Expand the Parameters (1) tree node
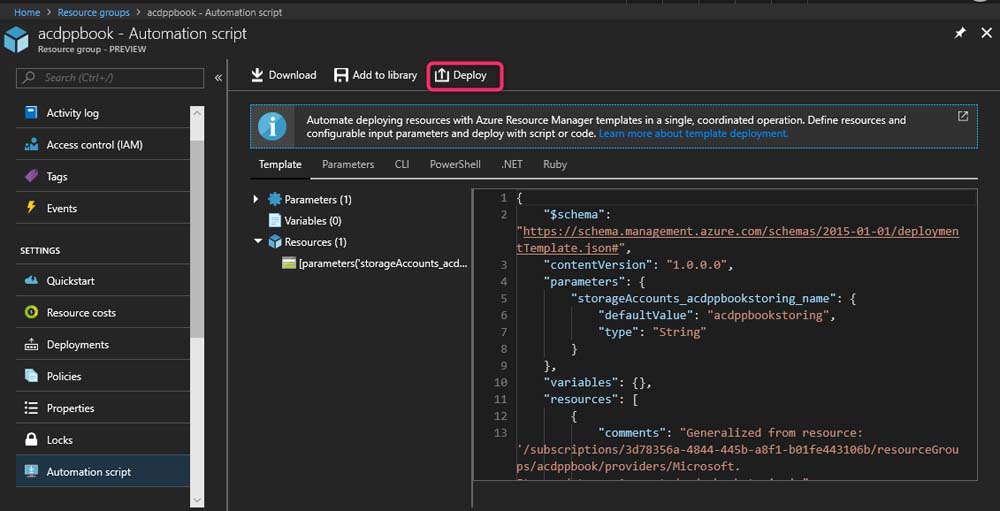The height and width of the screenshot is (511, 1000). (x=257, y=200)
